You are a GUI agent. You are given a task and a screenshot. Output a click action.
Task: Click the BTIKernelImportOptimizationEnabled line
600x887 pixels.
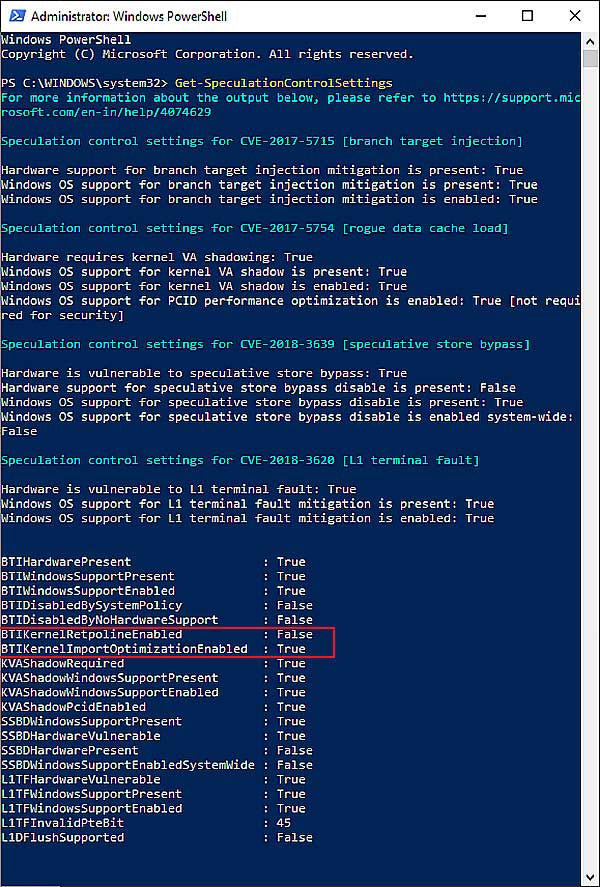tap(153, 649)
